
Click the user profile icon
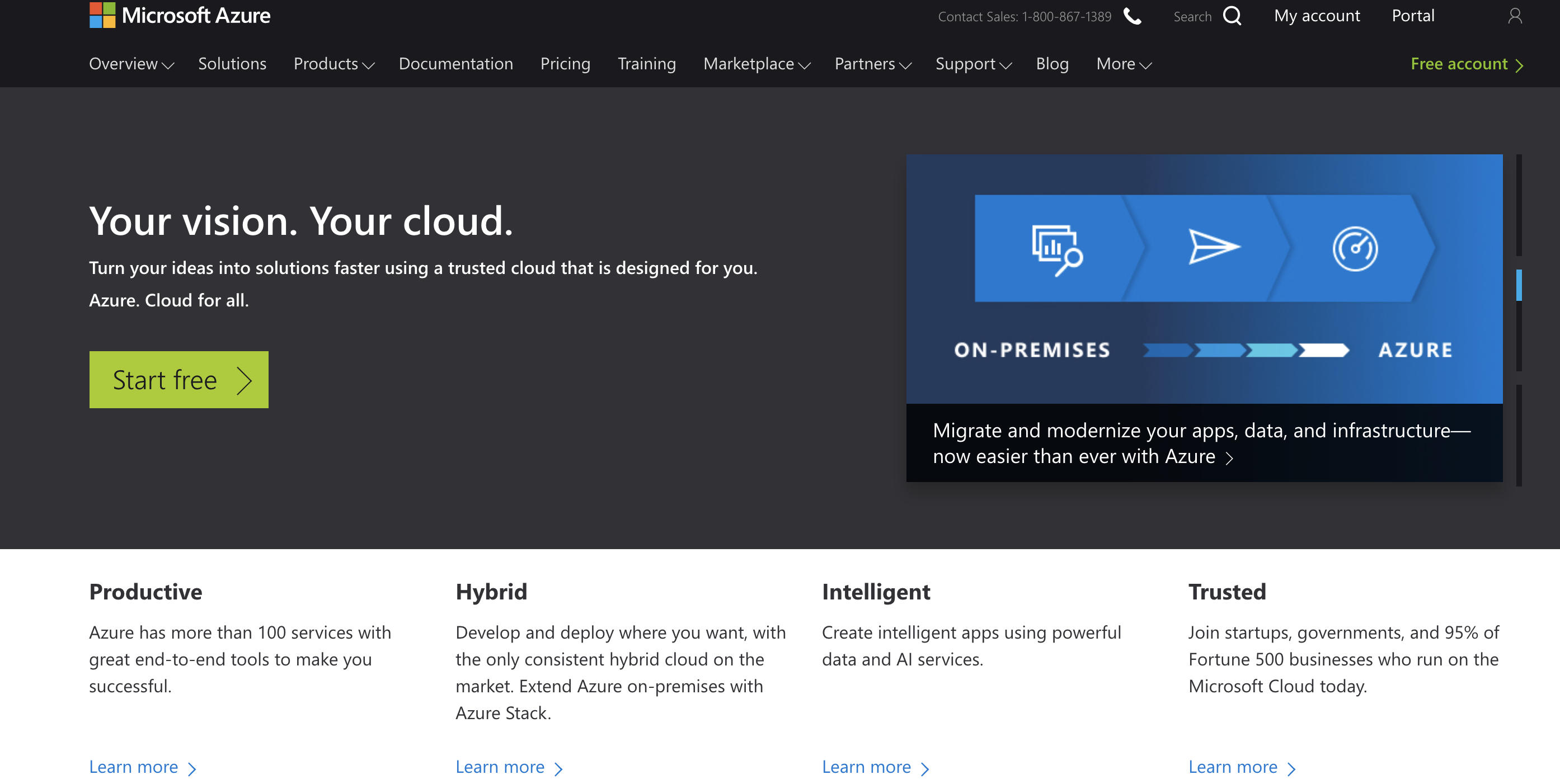point(1514,16)
